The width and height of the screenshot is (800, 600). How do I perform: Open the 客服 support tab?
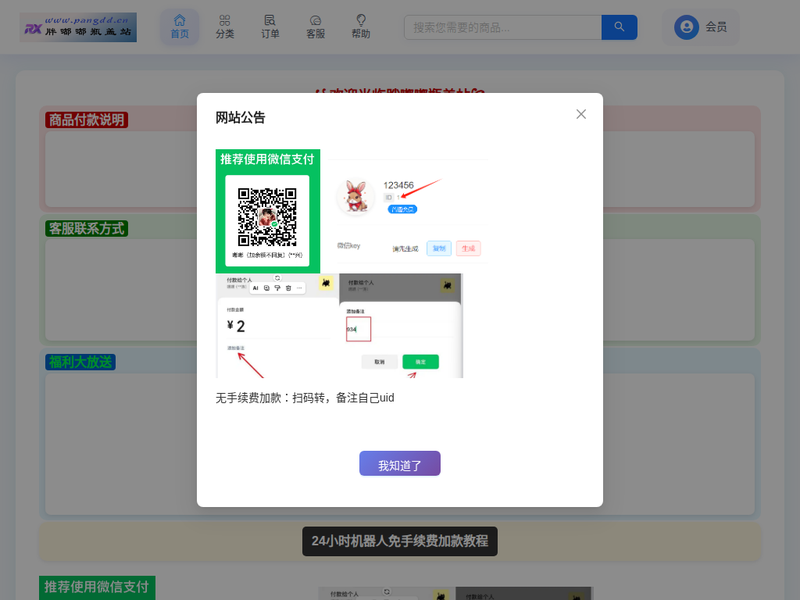click(315, 27)
